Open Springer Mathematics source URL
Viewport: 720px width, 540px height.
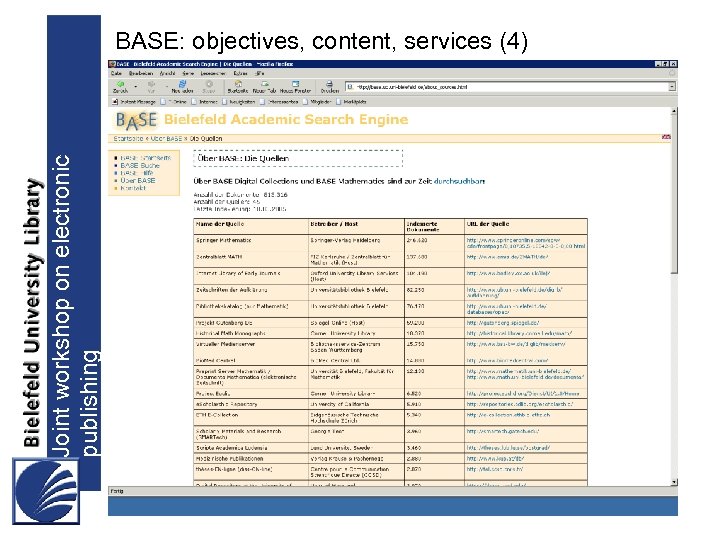coord(526,243)
